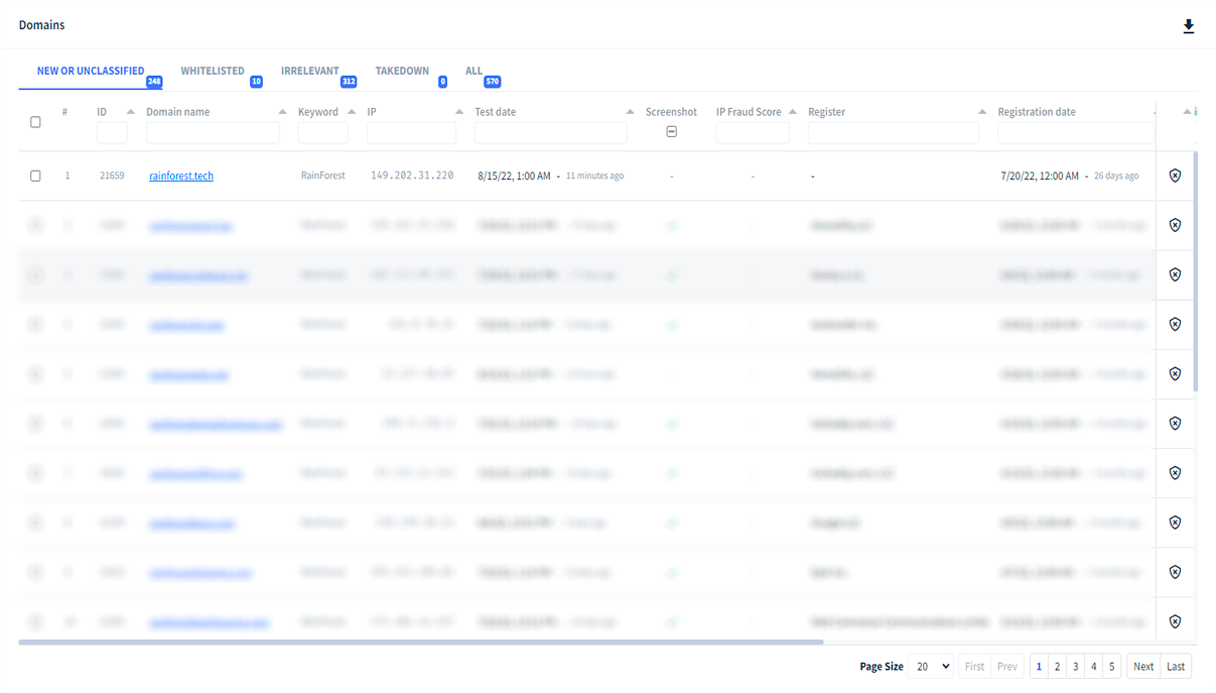Select page 1 in pagination

(1039, 666)
